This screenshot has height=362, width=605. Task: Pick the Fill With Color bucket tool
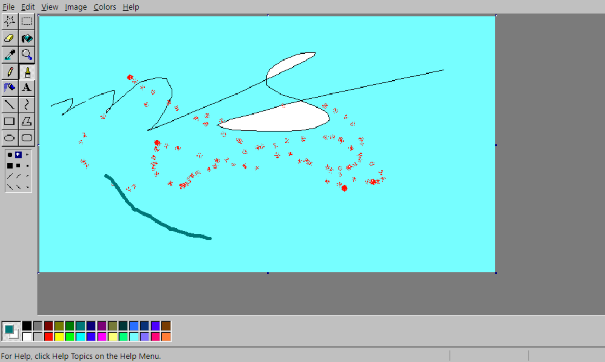coord(27,38)
